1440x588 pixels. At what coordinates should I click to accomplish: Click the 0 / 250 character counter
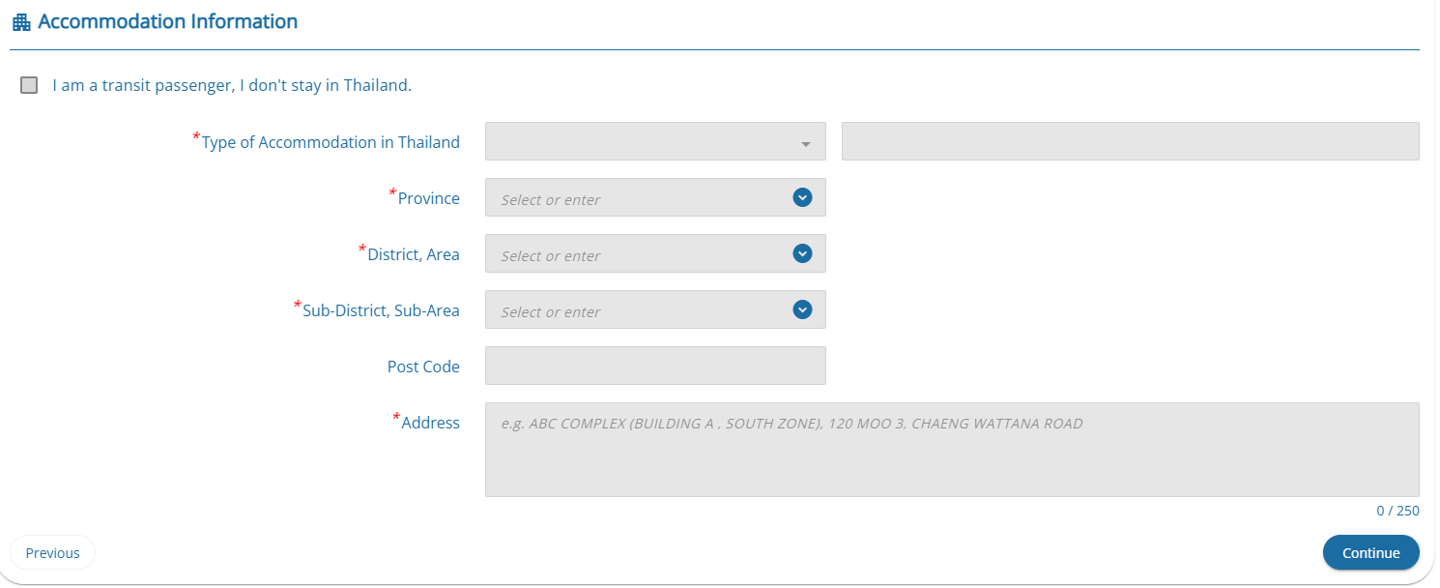1397,510
